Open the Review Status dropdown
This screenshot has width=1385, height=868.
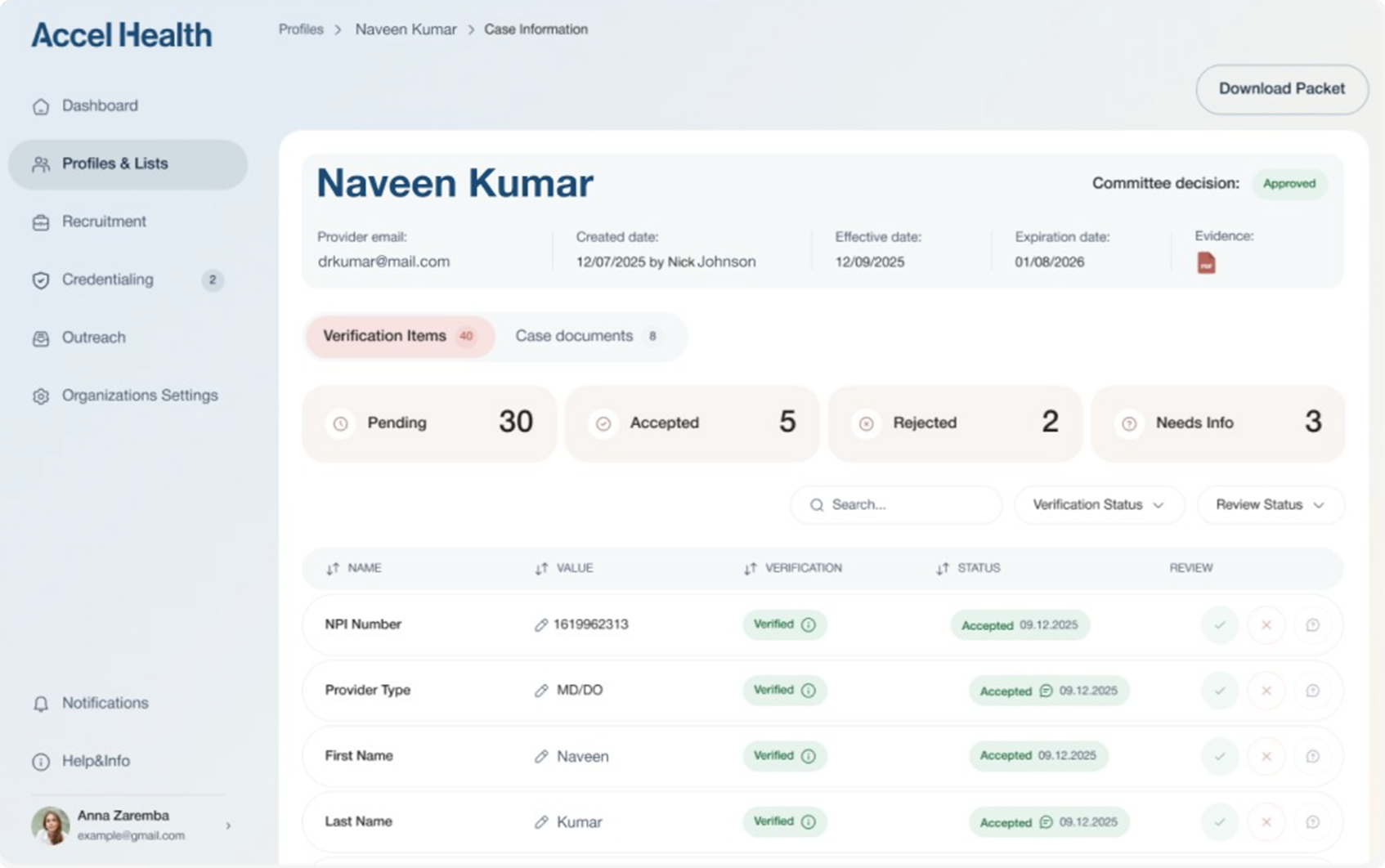1269,505
